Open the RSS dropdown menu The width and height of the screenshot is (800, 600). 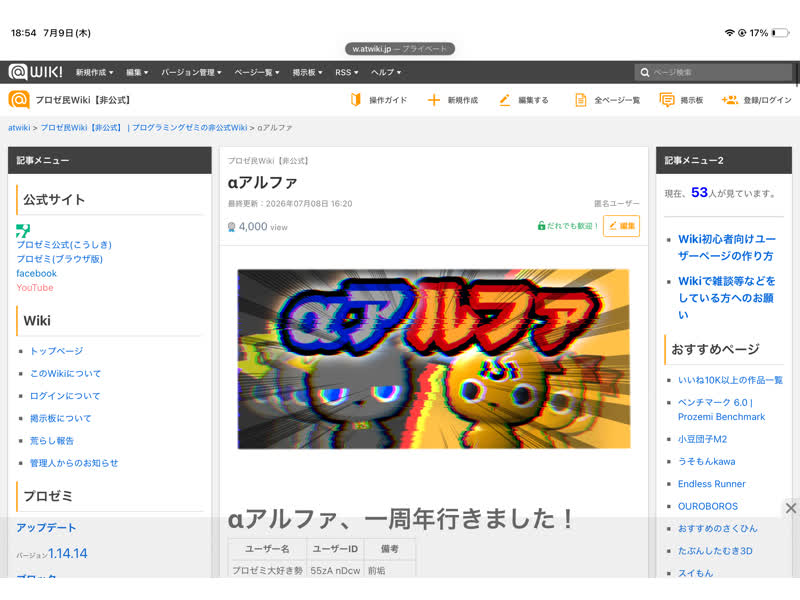(x=346, y=72)
